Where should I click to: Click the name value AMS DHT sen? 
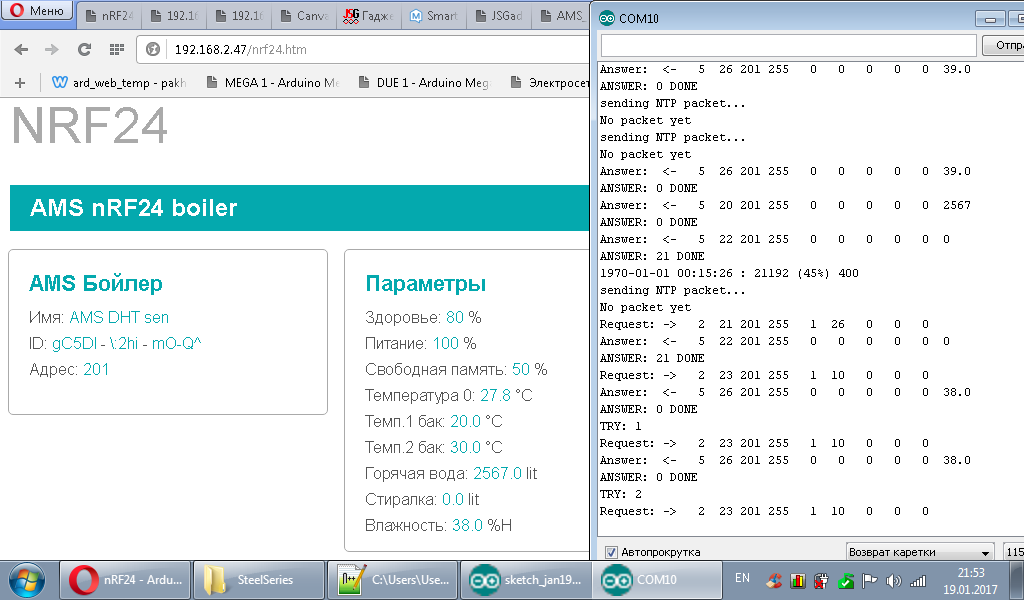(x=119, y=317)
